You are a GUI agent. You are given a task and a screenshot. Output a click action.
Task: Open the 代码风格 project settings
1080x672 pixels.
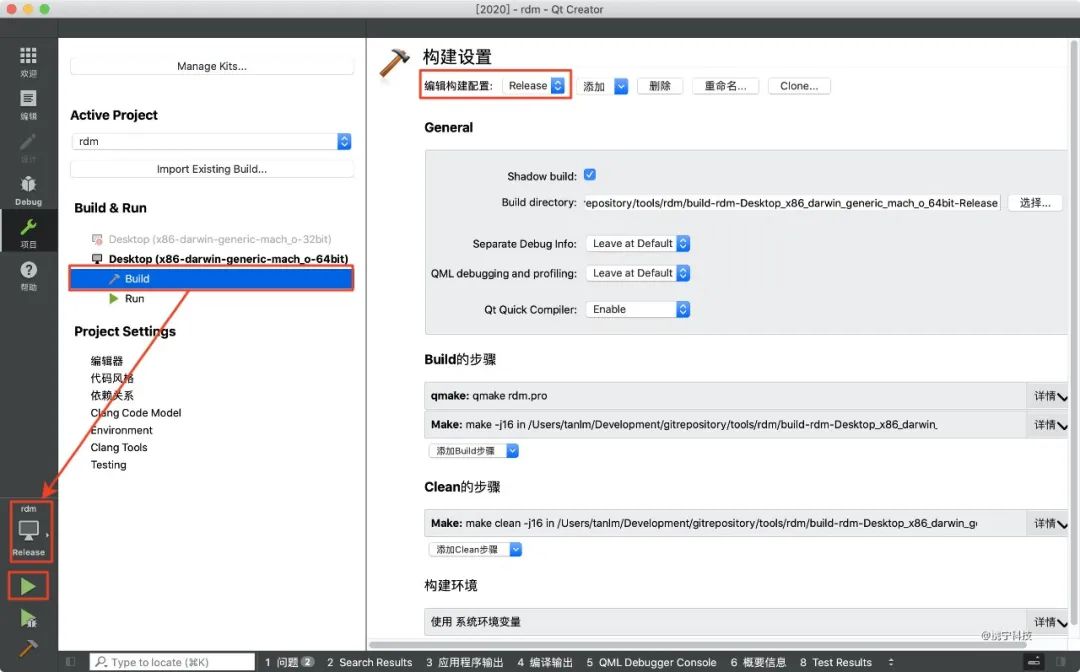tap(112, 378)
